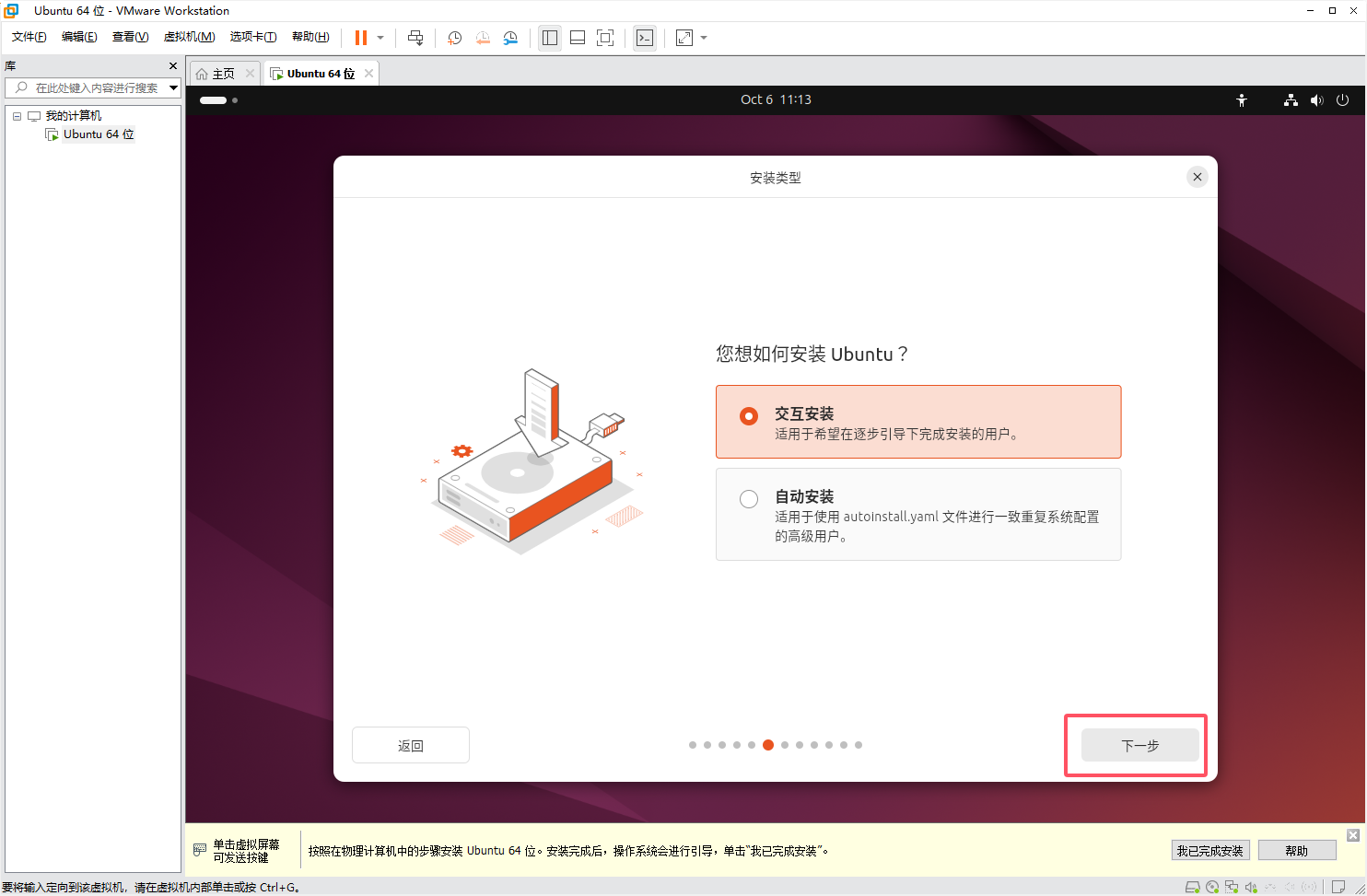Dismiss the yellow install hint bar
1367x896 pixels.
tap(1352, 835)
